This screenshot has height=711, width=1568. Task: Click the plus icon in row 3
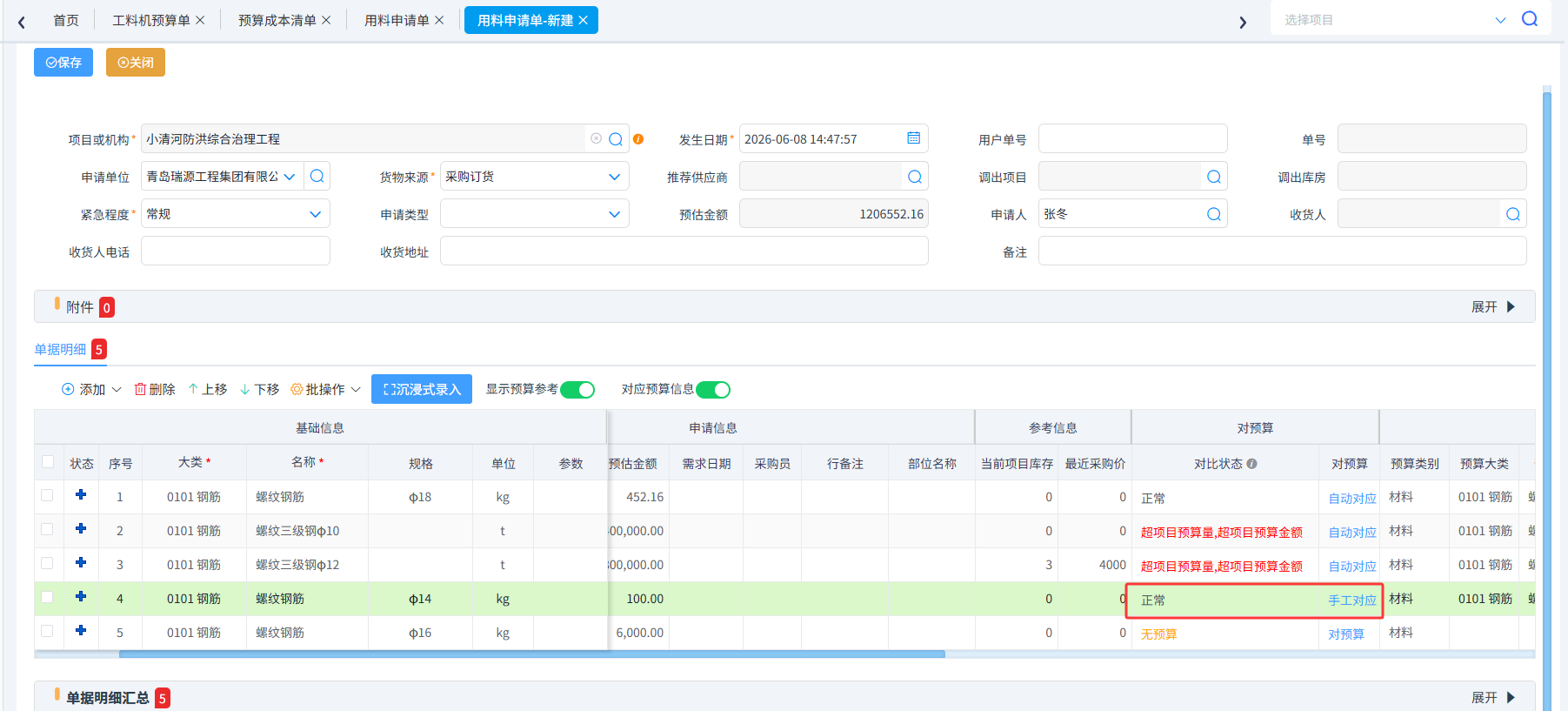(81, 562)
